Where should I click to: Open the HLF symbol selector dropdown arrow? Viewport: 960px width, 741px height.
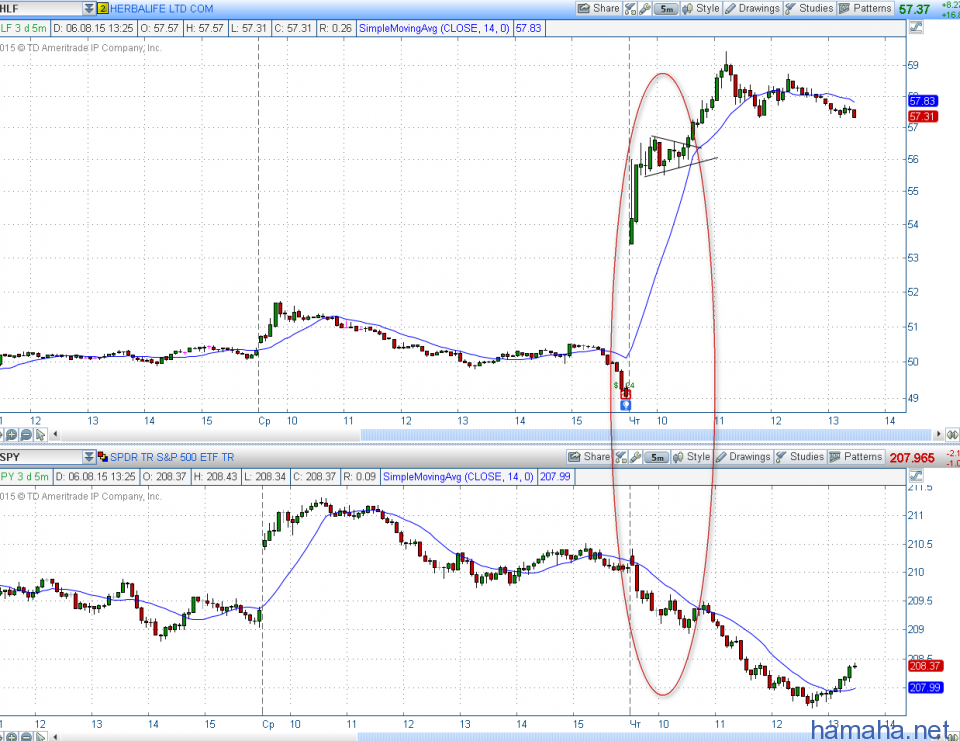89,9
